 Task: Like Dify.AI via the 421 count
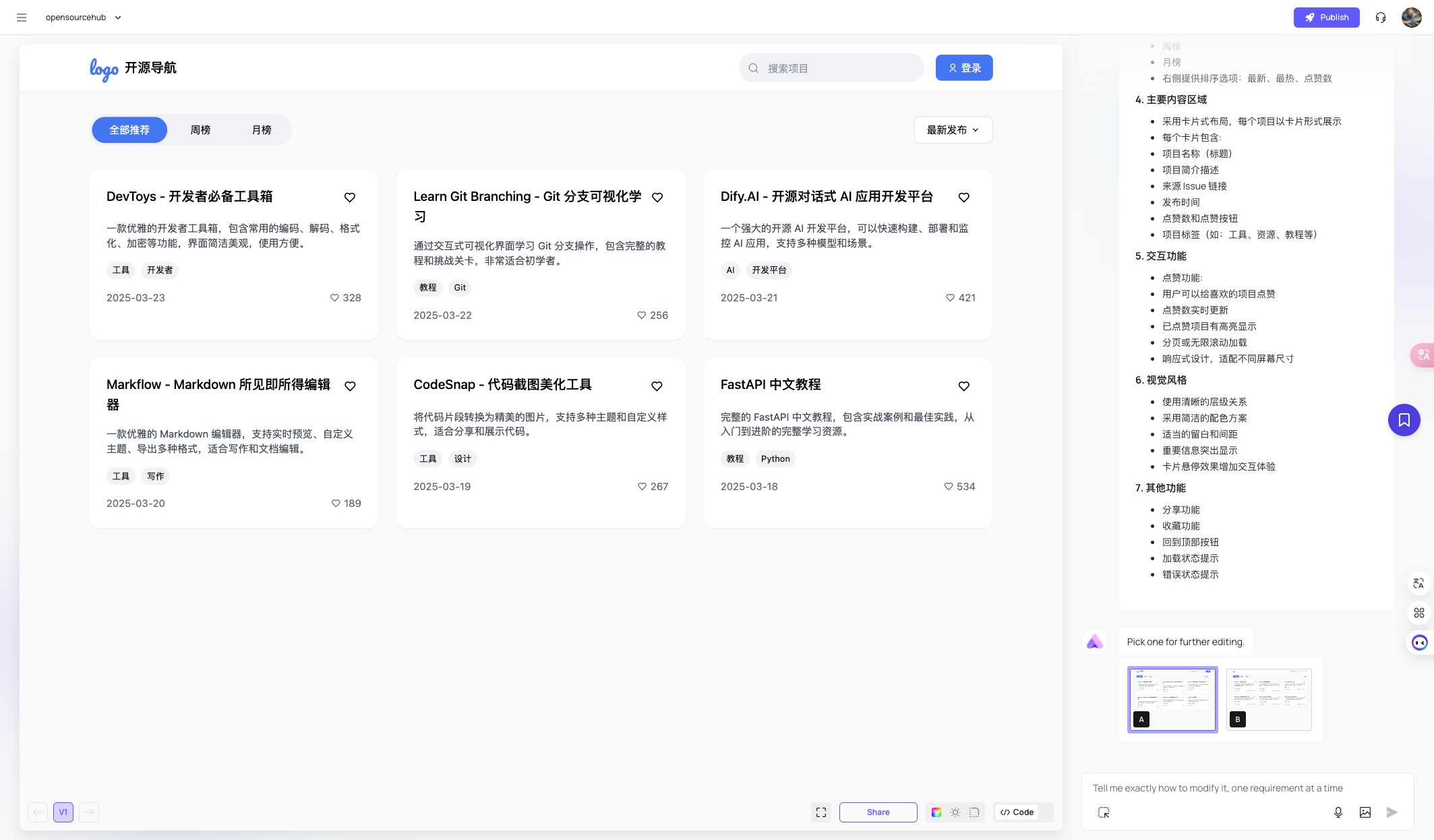click(960, 298)
